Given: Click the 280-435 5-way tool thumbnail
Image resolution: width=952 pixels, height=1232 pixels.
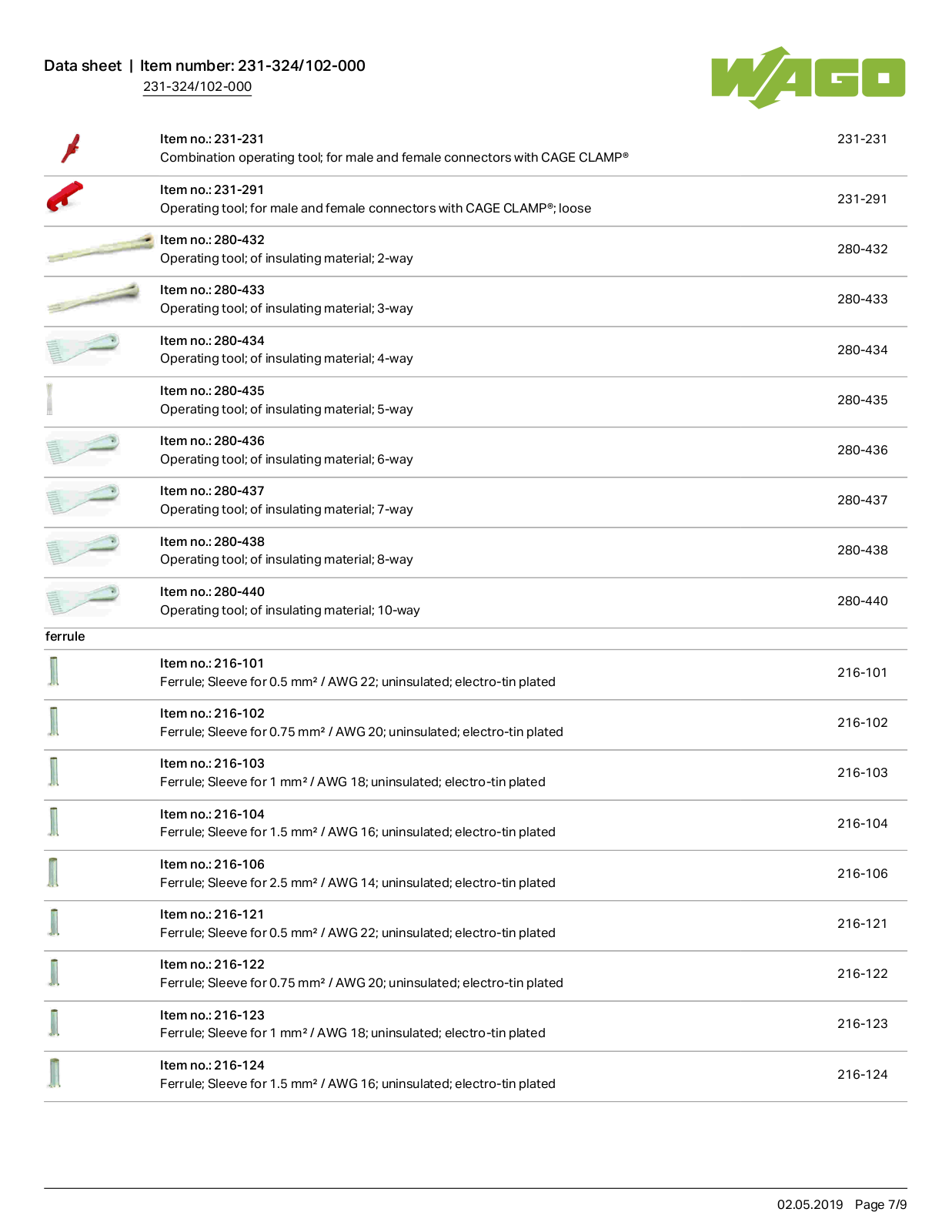Looking at the screenshot, I should [49, 399].
